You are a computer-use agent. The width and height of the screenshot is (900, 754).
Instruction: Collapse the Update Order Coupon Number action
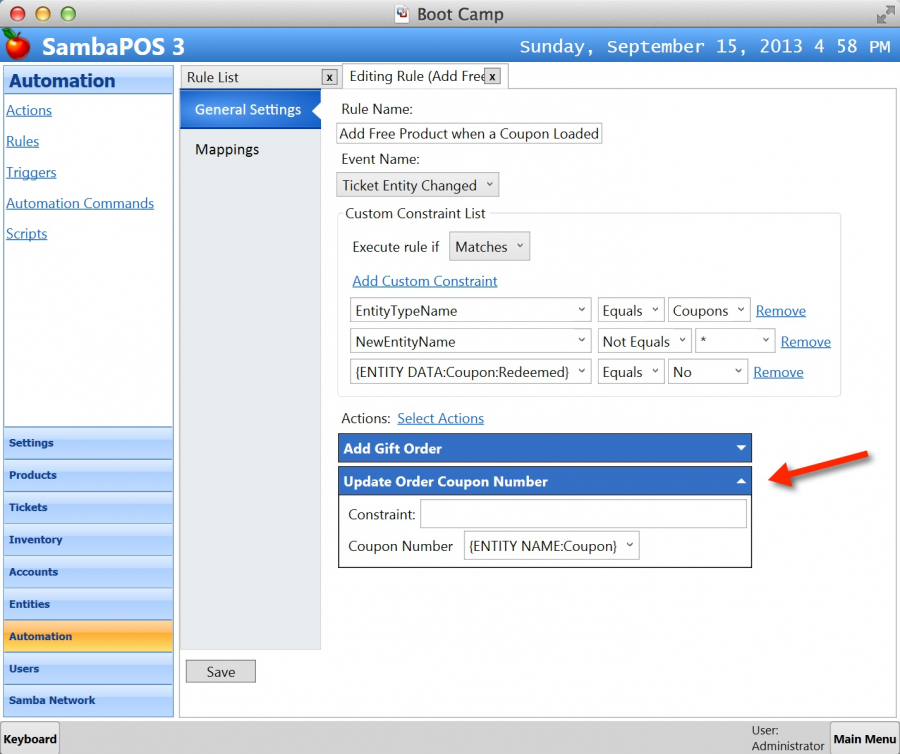point(740,481)
